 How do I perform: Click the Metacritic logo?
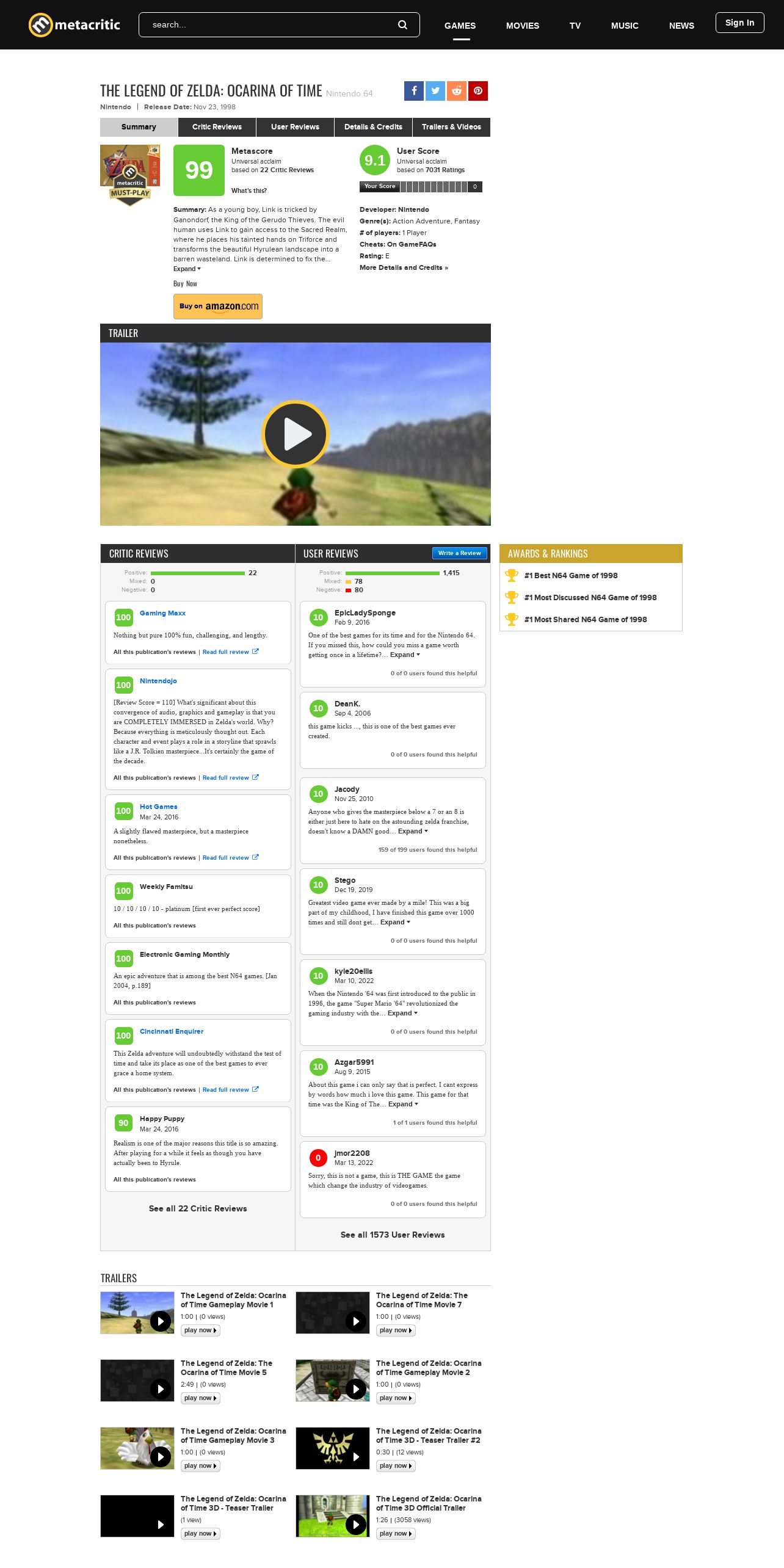[x=74, y=25]
